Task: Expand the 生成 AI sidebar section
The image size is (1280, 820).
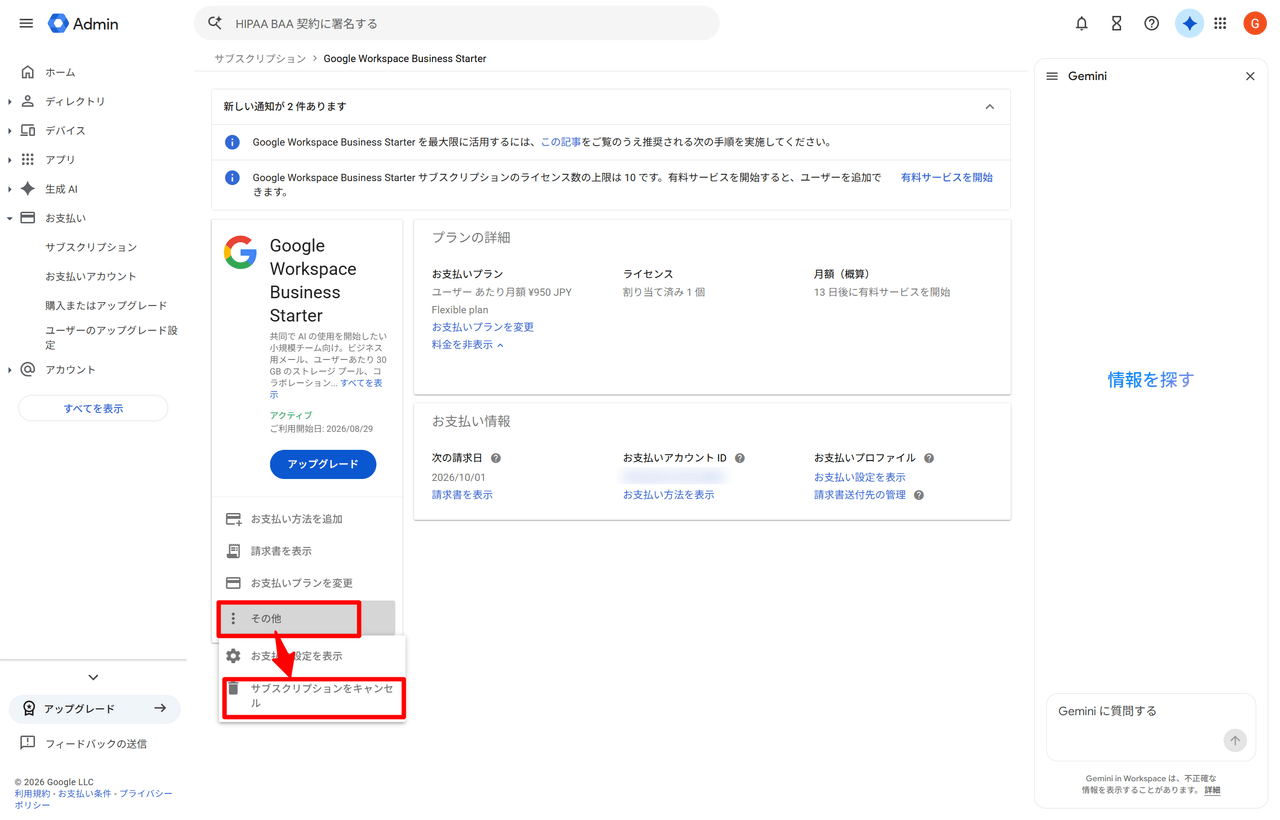Action: (x=10, y=189)
